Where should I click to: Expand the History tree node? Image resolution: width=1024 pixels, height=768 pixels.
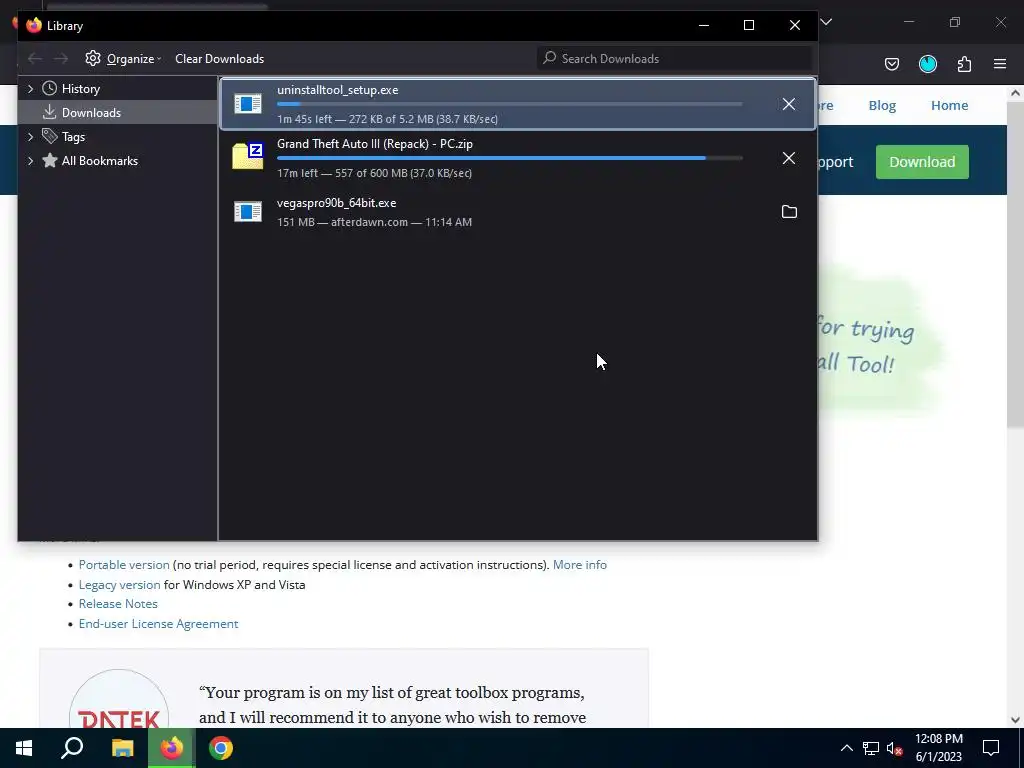(30, 88)
